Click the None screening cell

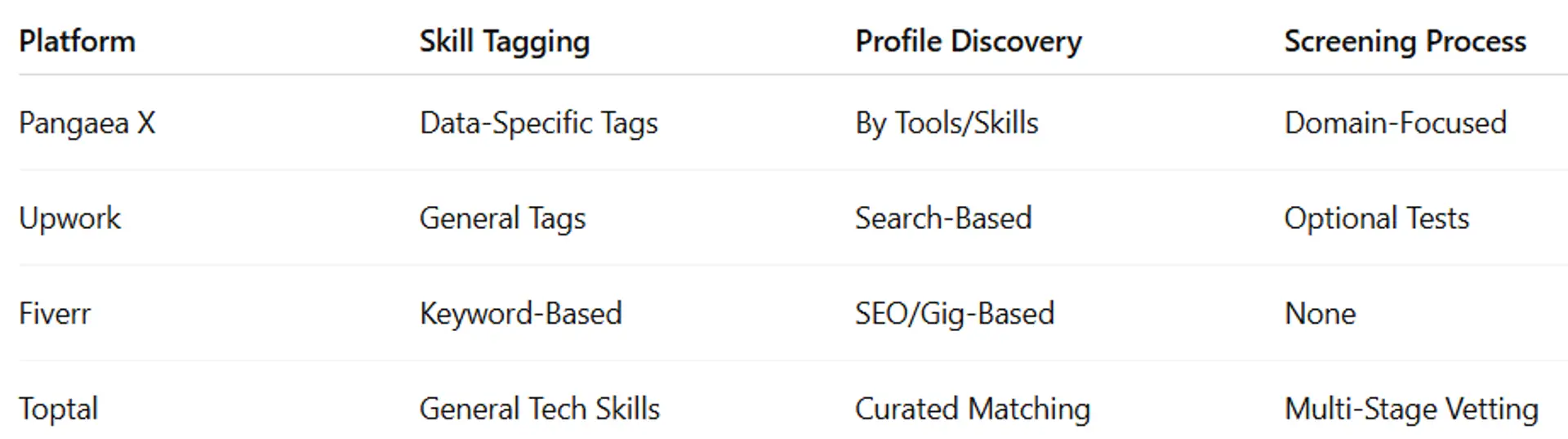point(1320,313)
